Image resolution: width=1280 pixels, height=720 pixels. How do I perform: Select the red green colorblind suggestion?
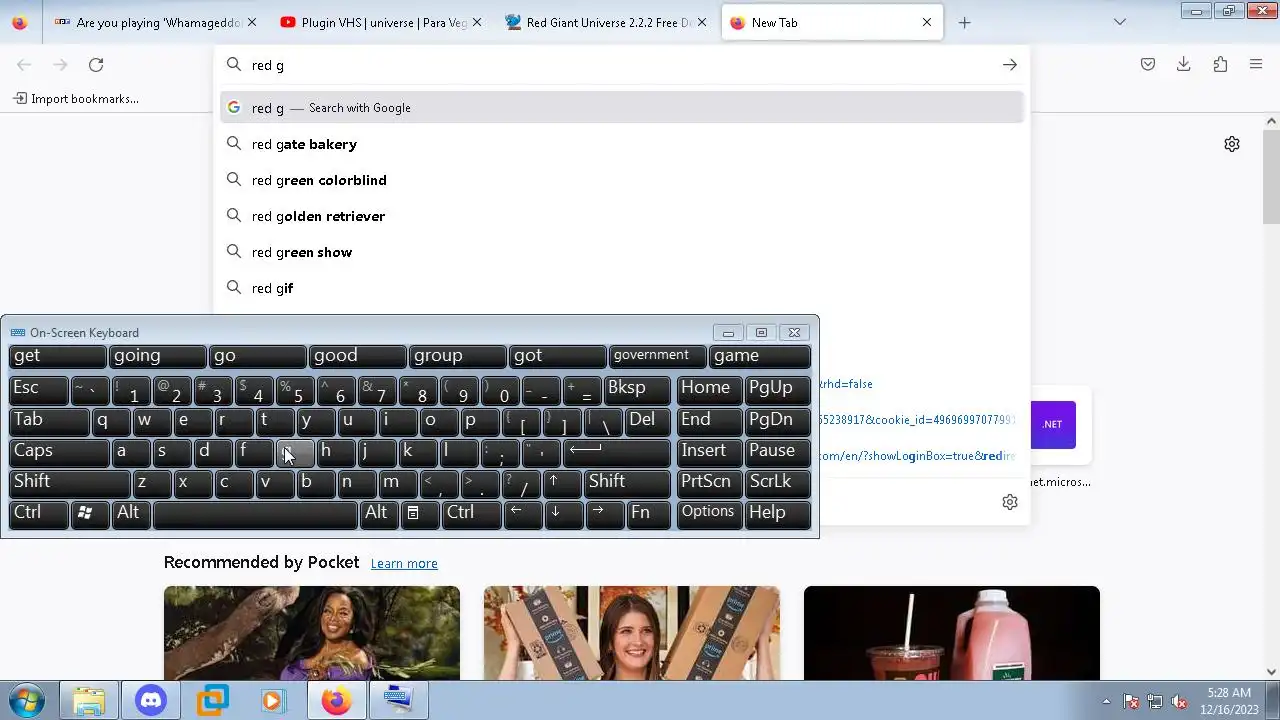[x=622, y=180]
